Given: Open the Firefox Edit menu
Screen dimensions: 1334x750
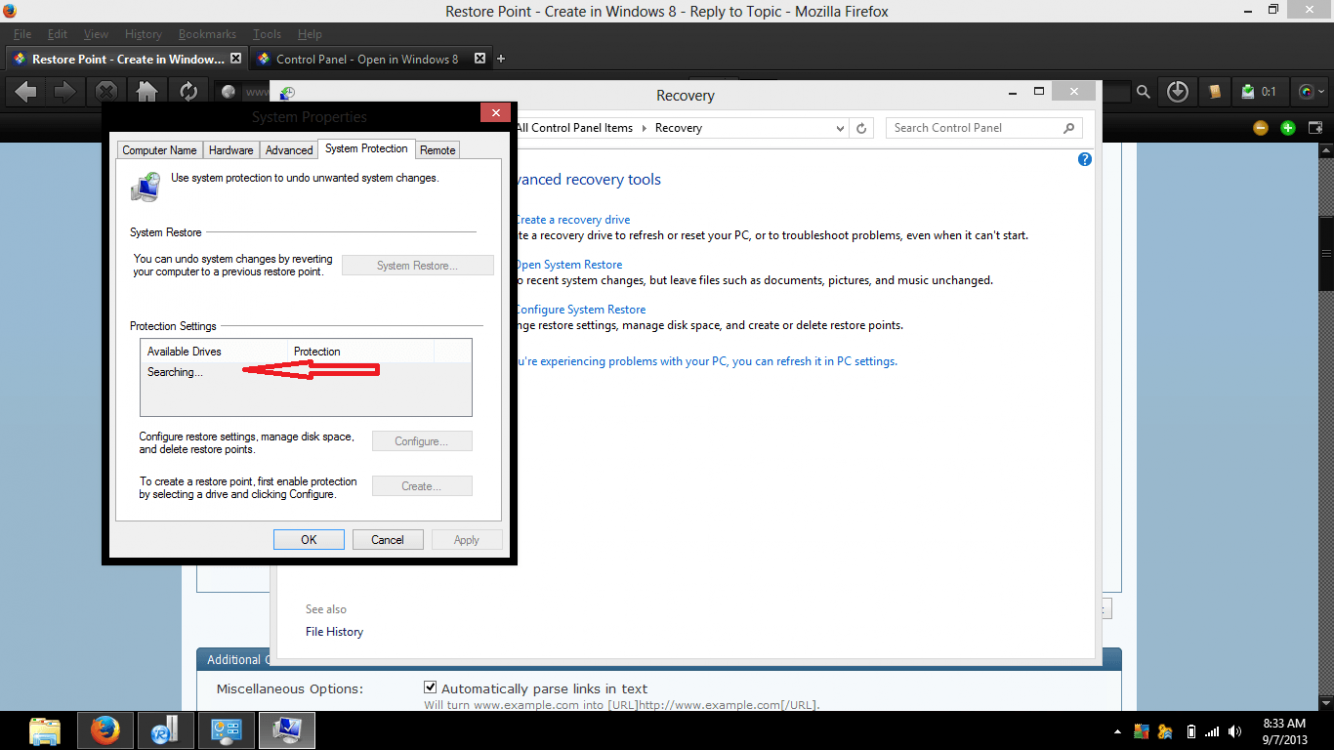Looking at the screenshot, I should [58, 34].
